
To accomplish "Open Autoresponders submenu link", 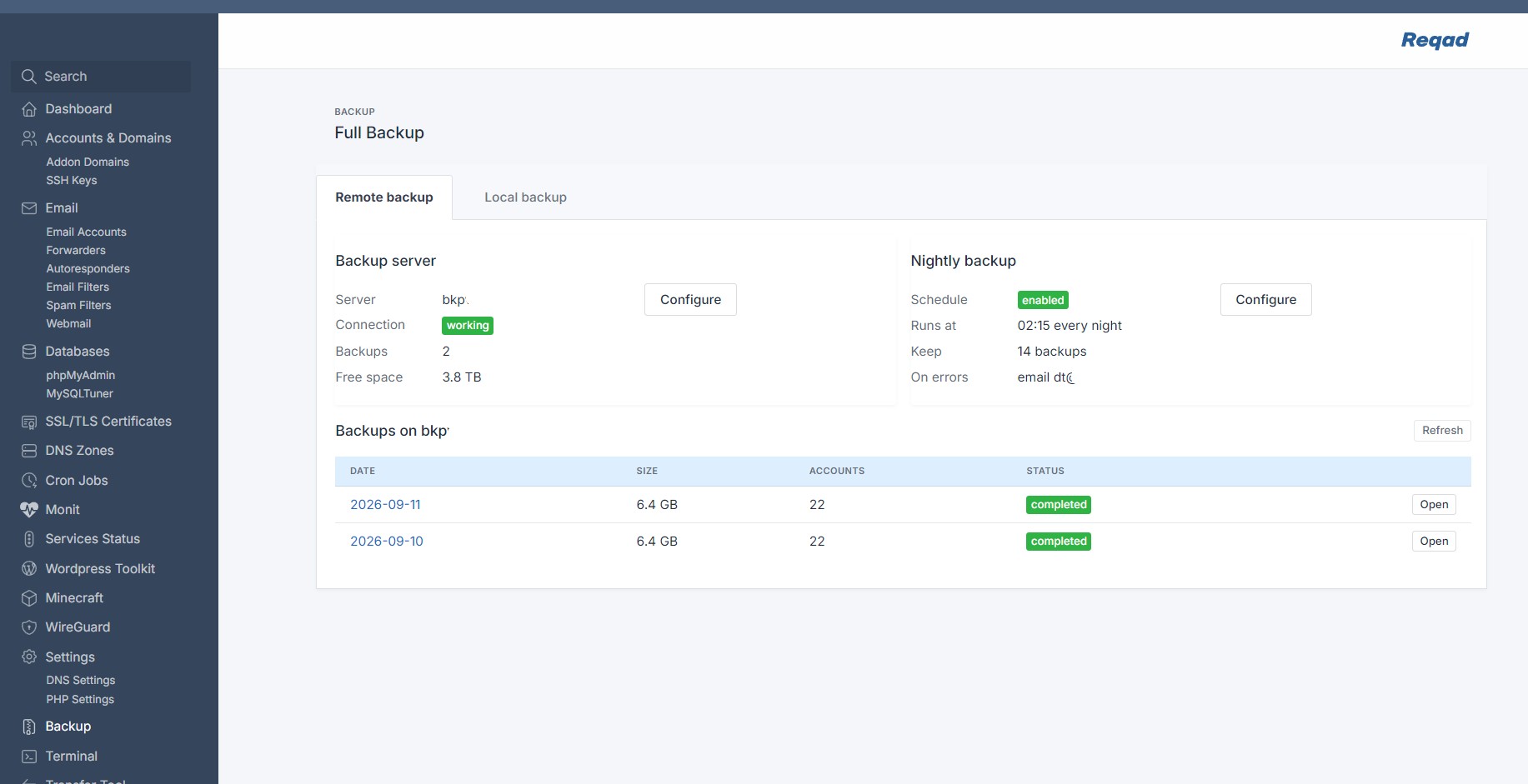I will pyautogui.click(x=88, y=269).
